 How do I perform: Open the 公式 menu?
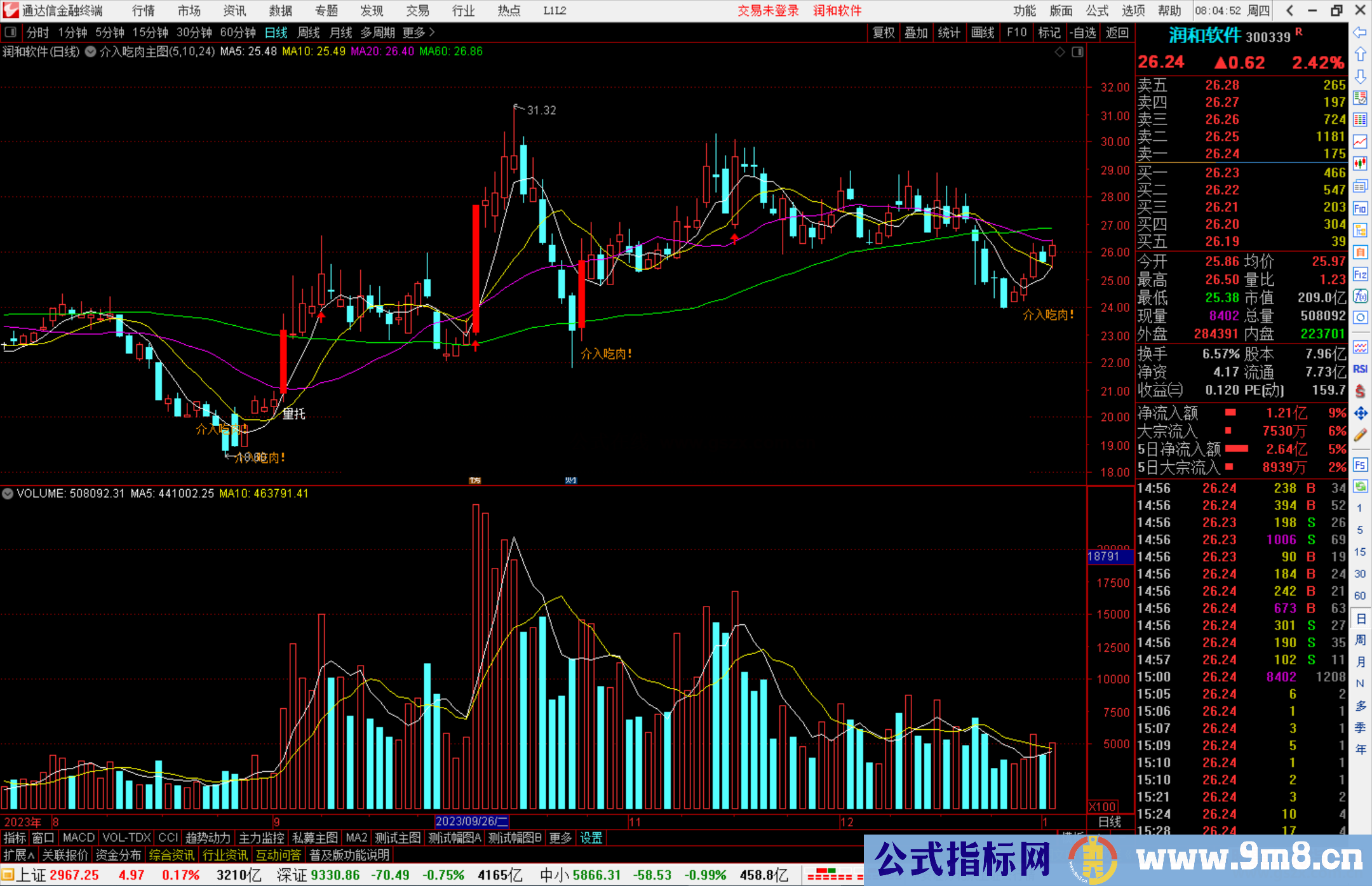[x=1097, y=11]
